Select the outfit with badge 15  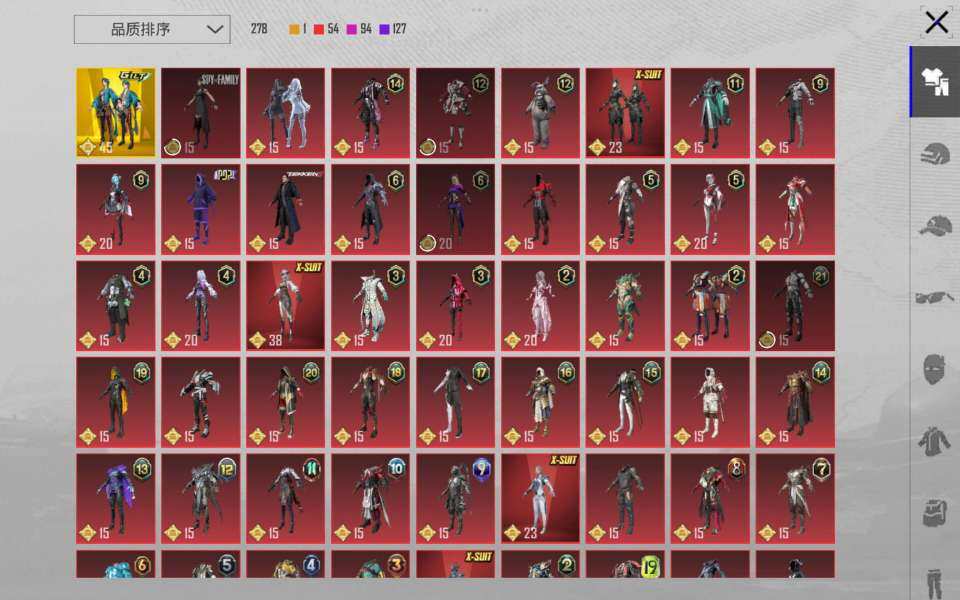click(625, 402)
